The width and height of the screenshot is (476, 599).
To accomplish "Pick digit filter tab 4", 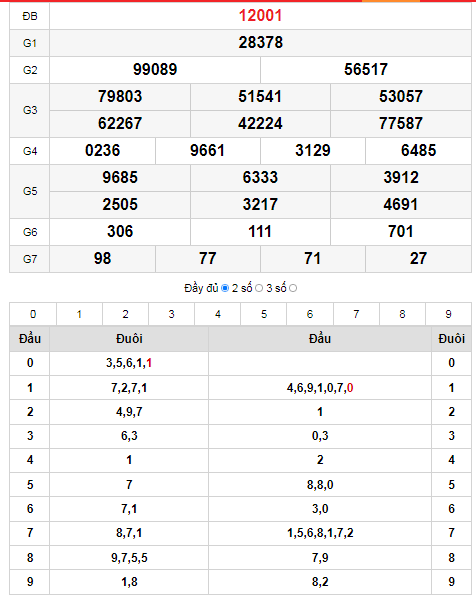I will [218, 314].
